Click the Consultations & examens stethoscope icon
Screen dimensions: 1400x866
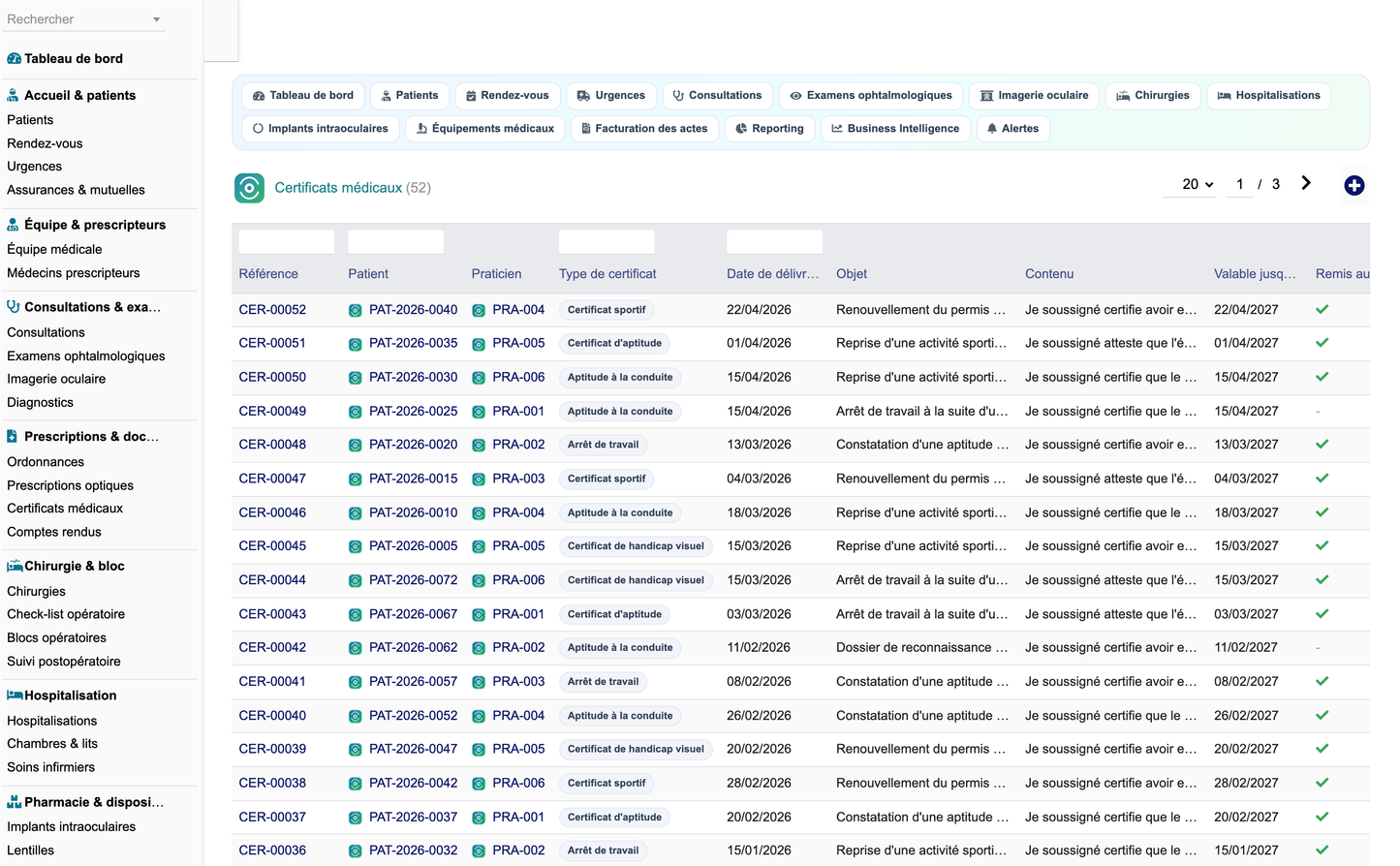click(14, 307)
